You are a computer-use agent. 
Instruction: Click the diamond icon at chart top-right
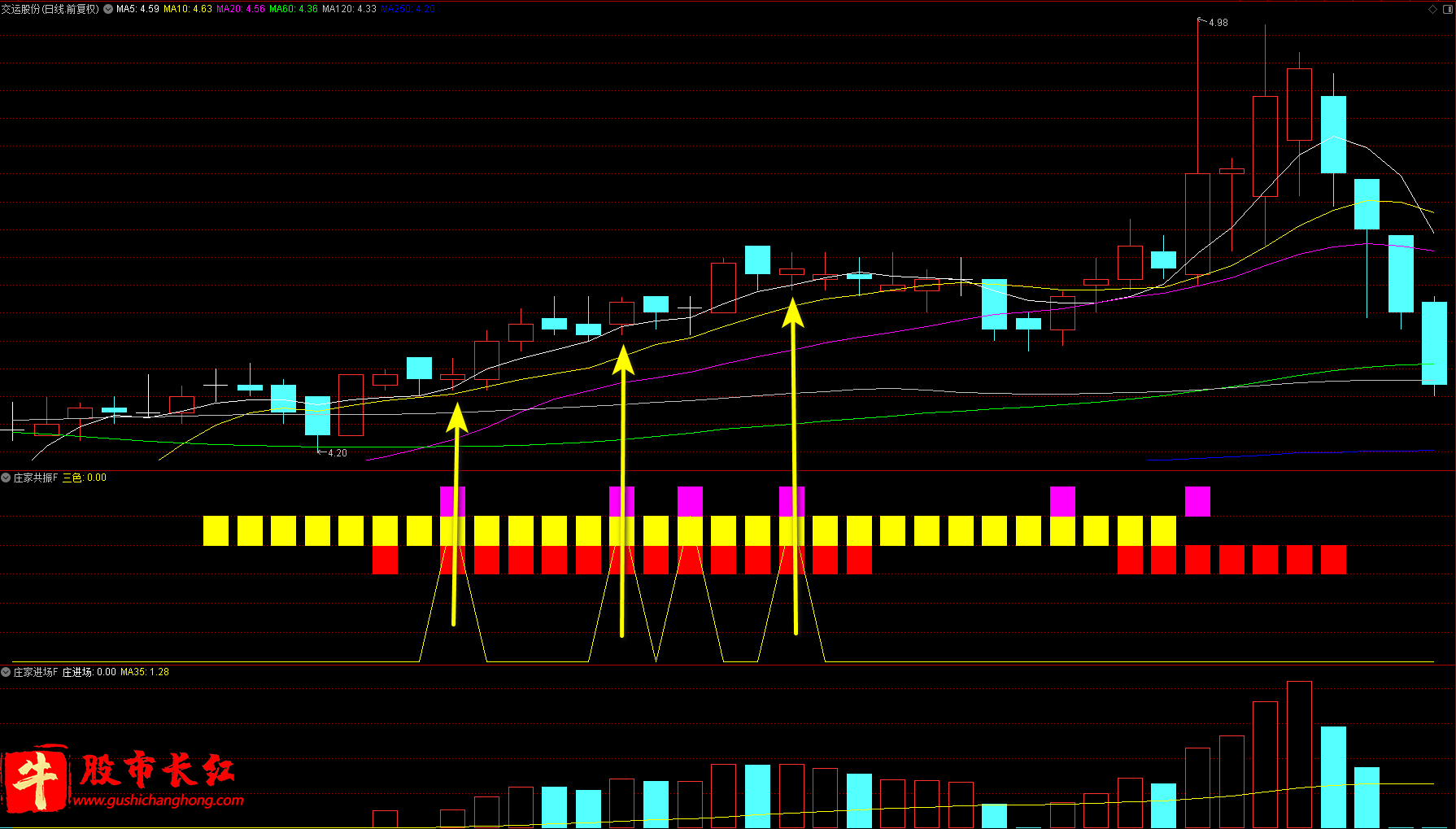(x=1432, y=9)
